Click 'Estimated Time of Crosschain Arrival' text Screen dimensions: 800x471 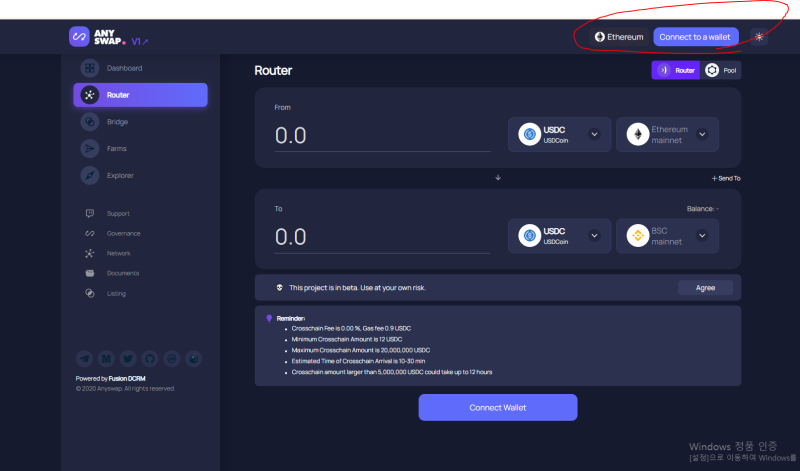pyautogui.click(x=358, y=361)
